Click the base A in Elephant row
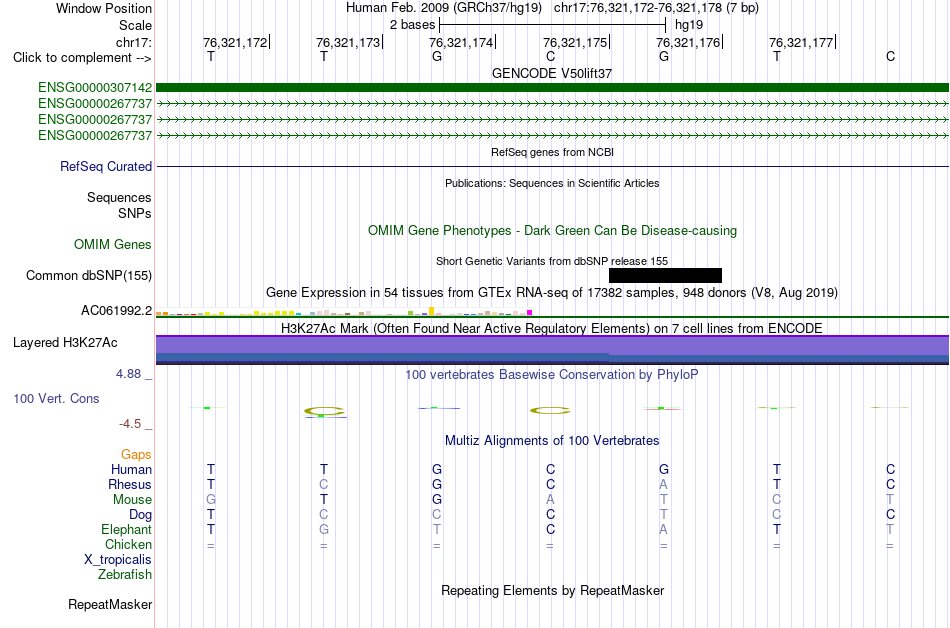950x628 pixels. (x=663, y=529)
